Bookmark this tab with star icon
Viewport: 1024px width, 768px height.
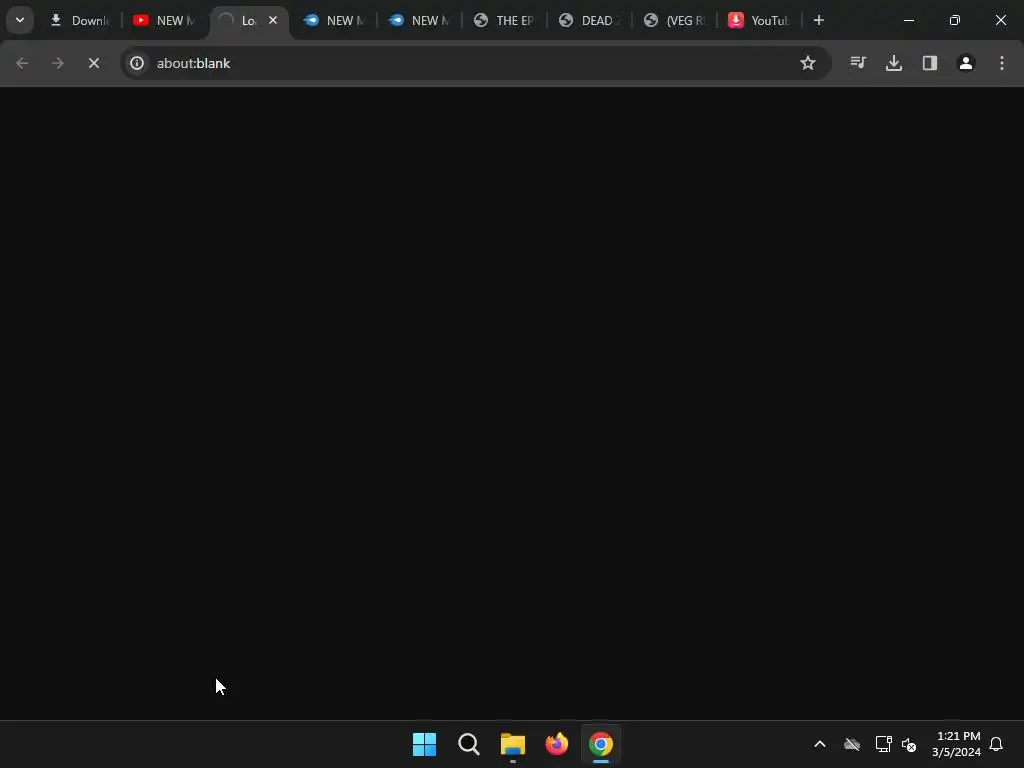808,63
